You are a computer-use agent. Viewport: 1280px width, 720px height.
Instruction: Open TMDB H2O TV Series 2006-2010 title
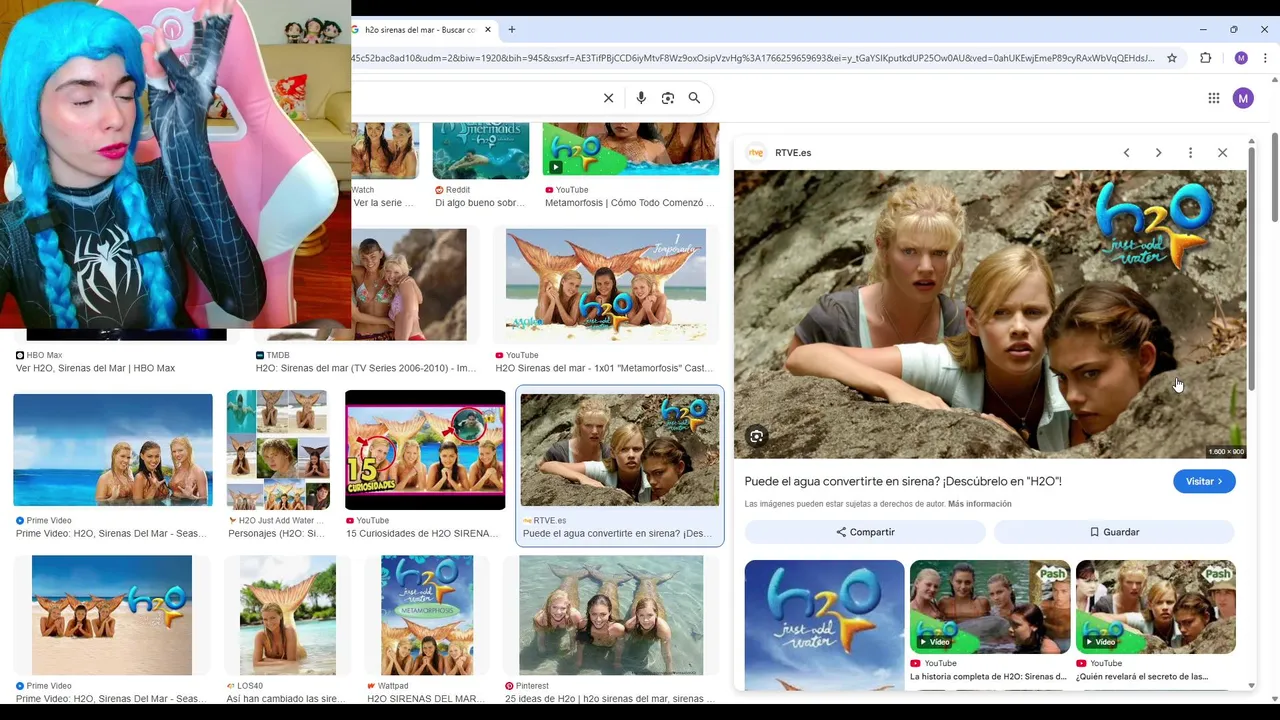click(x=366, y=368)
